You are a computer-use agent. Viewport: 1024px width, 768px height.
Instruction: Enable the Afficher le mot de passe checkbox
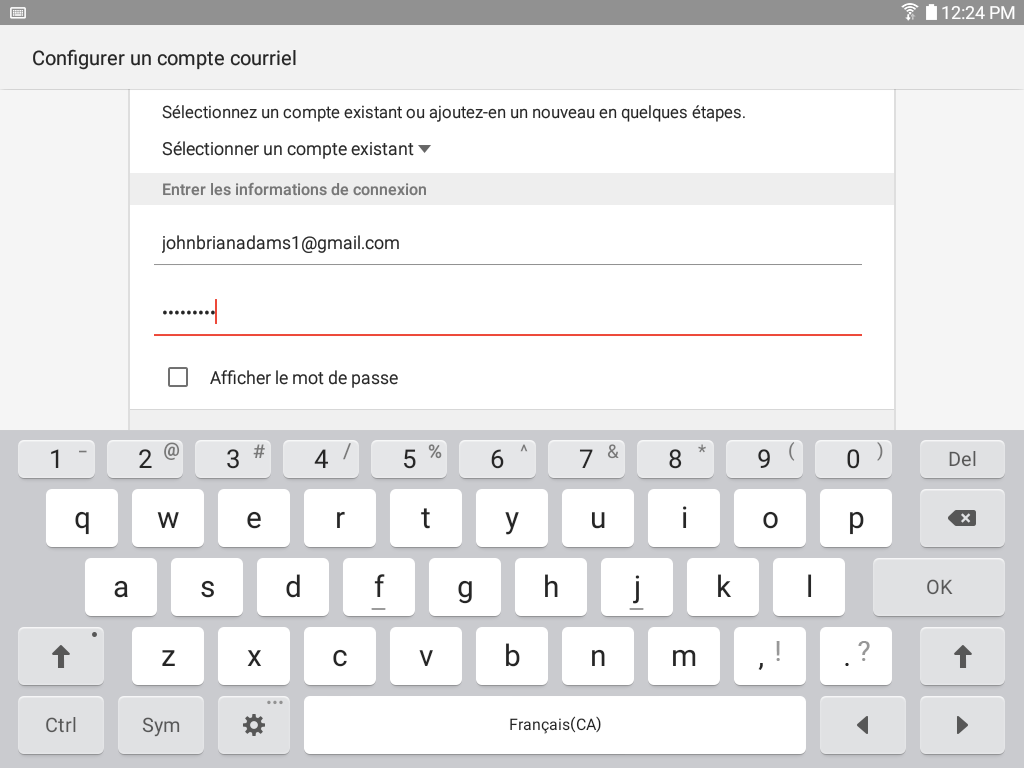178,377
